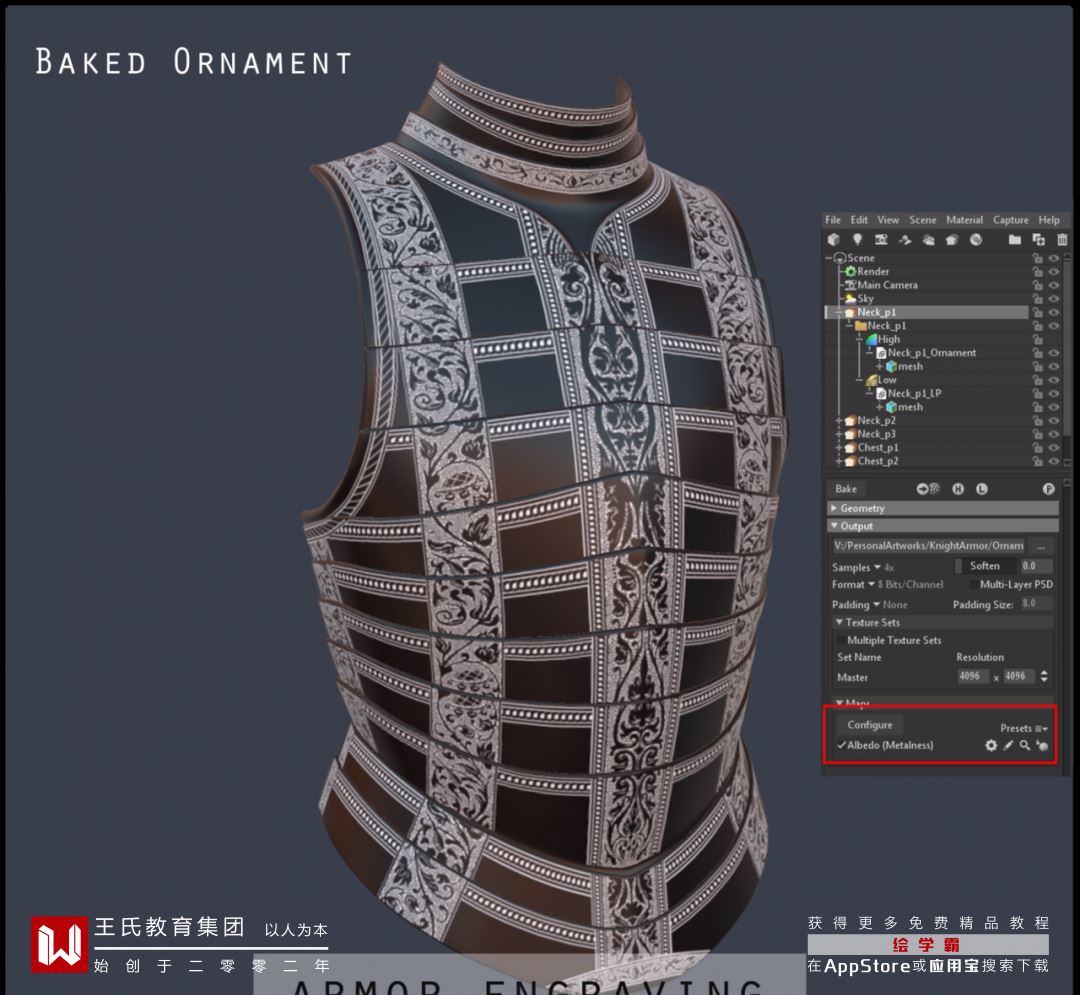Click the arrow-and-gear bake all icon
This screenshot has height=995, width=1080.
tap(928, 489)
